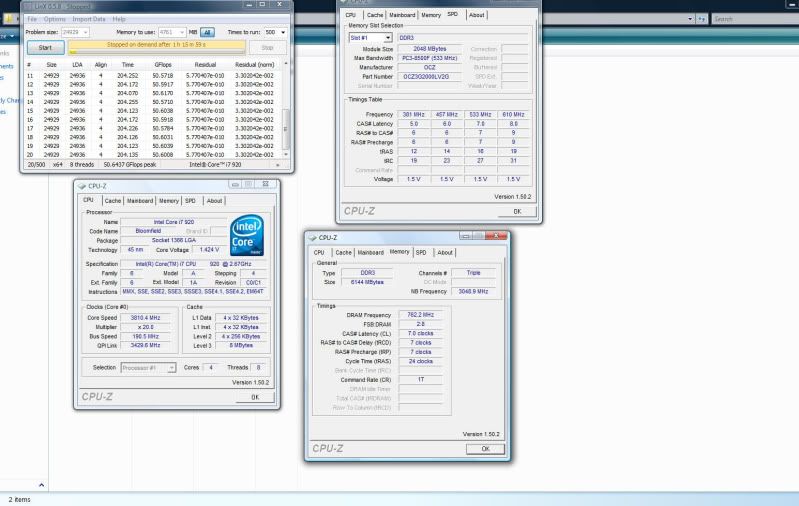The image size is (799, 506).
Task: Click the LinX results scrollbar thumb
Action: pyautogui.click(x=285, y=129)
